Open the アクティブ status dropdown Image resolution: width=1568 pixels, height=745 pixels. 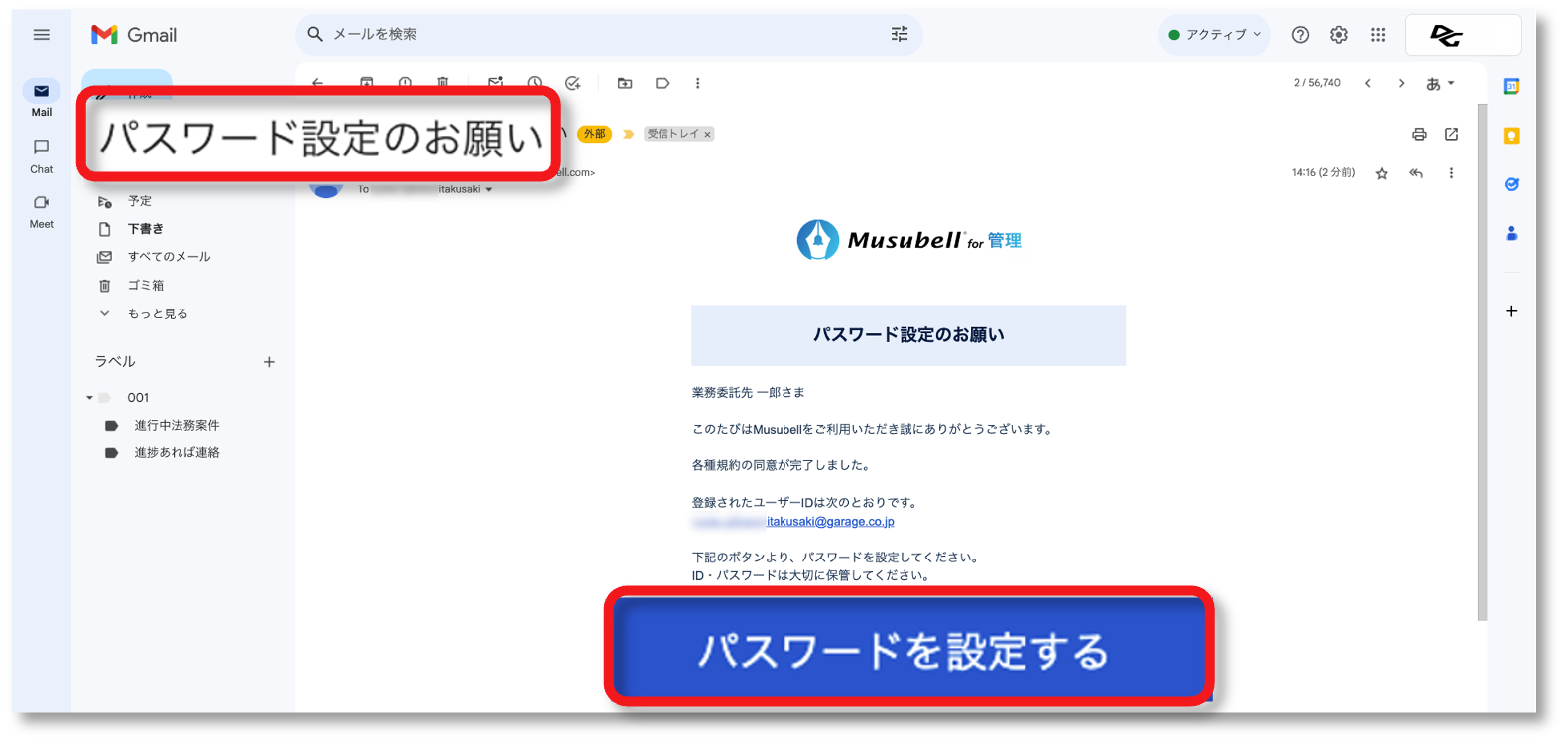click(x=1214, y=35)
